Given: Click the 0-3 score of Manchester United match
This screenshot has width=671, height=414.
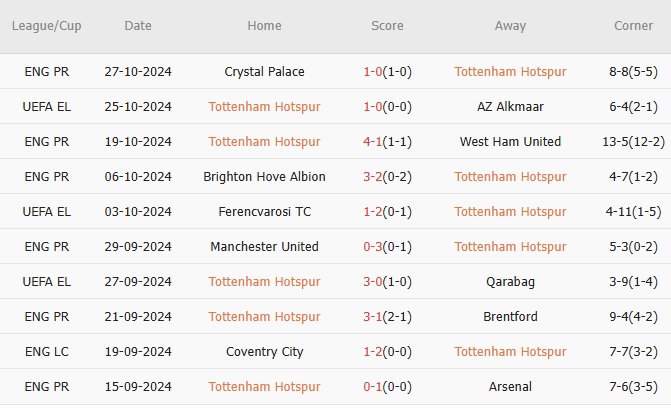Looking at the screenshot, I should point(371,247).
